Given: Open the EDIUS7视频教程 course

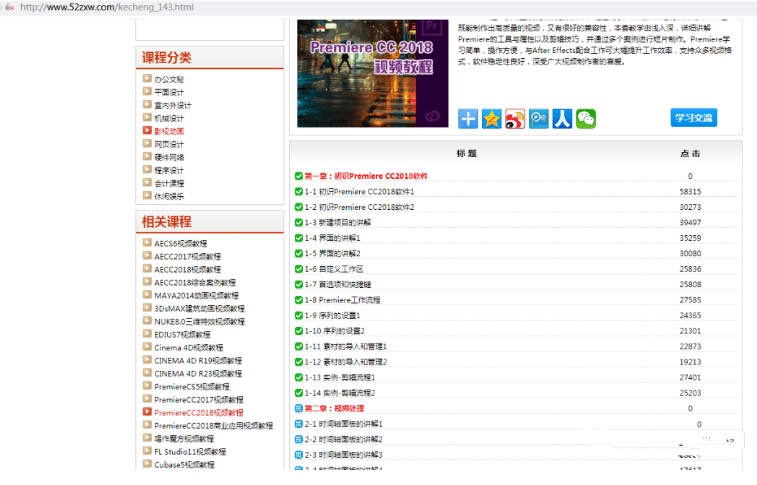Looking at the screenshot, I should (182, 335).
